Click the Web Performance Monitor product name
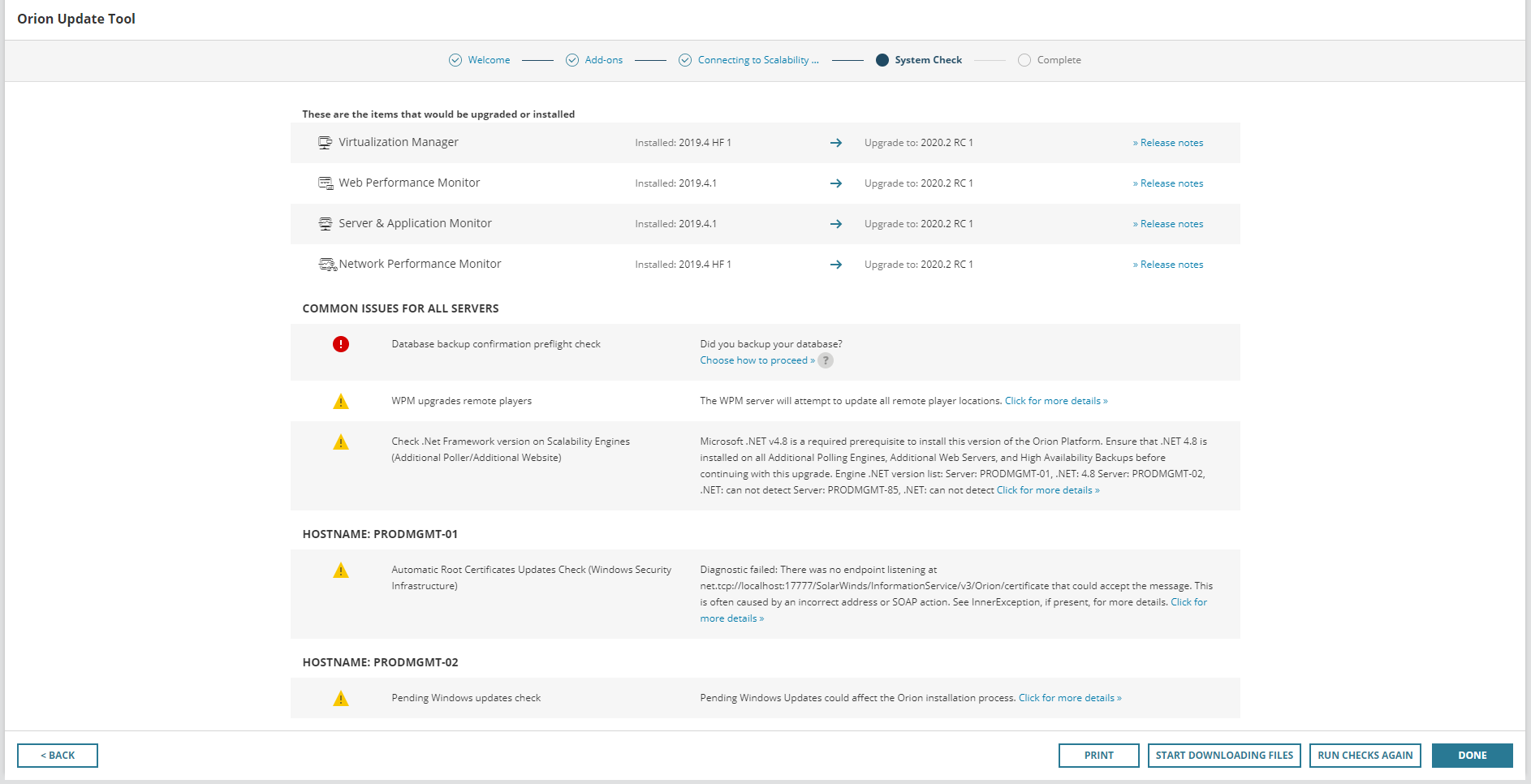The image size is (1531, 784). (x=409, y=183)
